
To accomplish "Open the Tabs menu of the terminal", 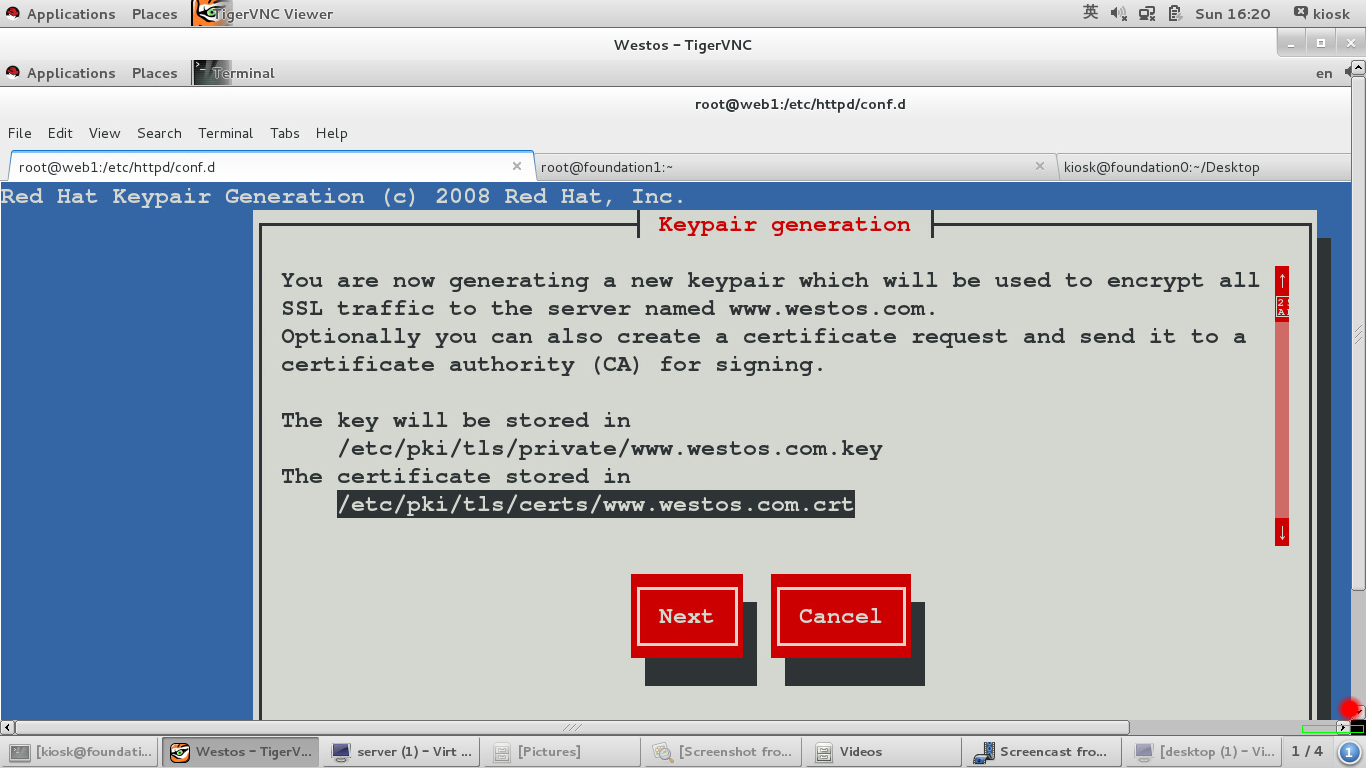I will (x=284, y=133).
